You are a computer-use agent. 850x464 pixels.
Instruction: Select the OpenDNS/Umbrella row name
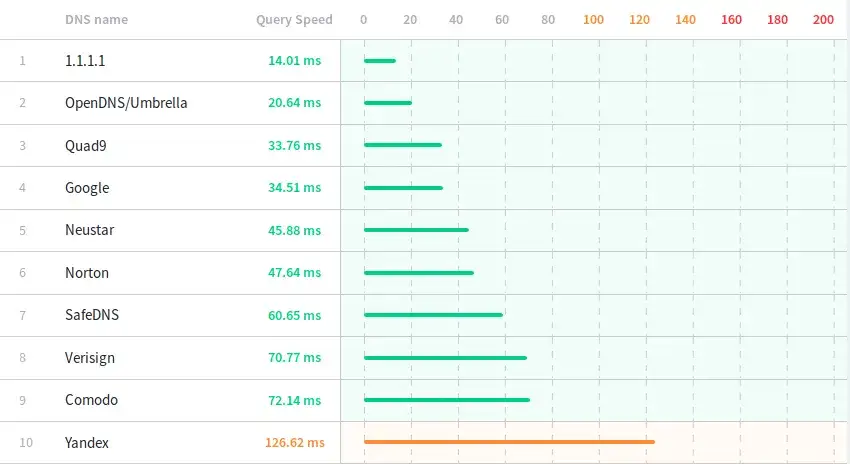pos(126,103)
